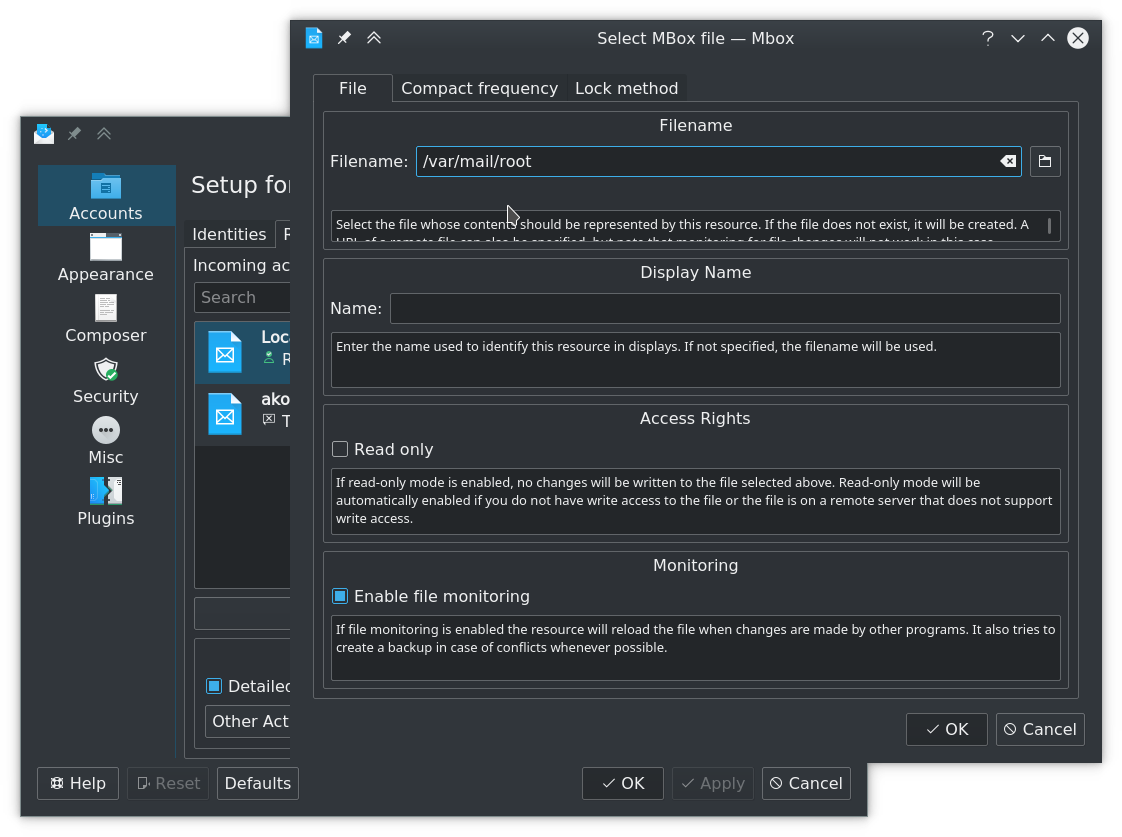Cancel the Select MBox file dialog
The width and height of the screenshot is (1122, 837).
(x=1040, y=729)
